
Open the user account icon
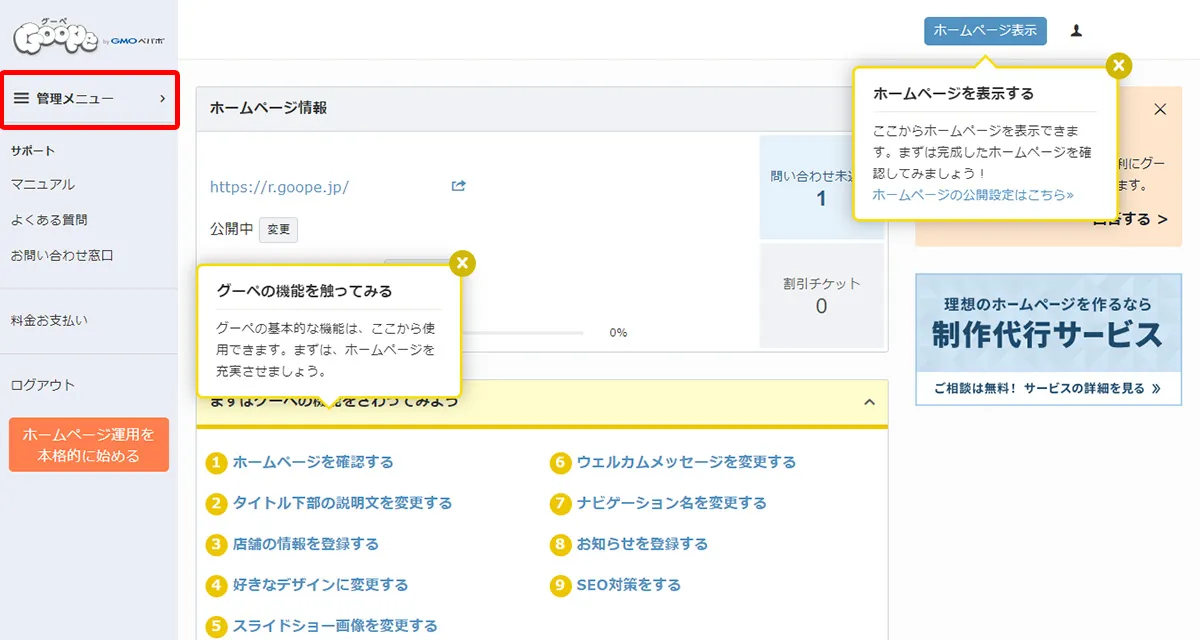point(1076,31)
